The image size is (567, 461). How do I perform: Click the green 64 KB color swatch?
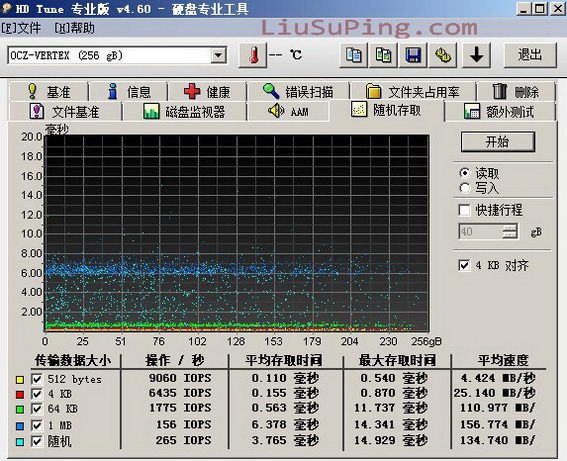pyautogui.click(x=20, y=409)
